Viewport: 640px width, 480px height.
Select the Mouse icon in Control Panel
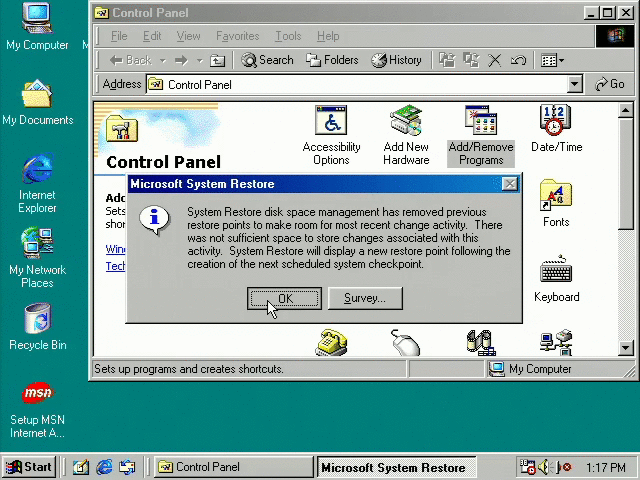click(x=406, y=343)
